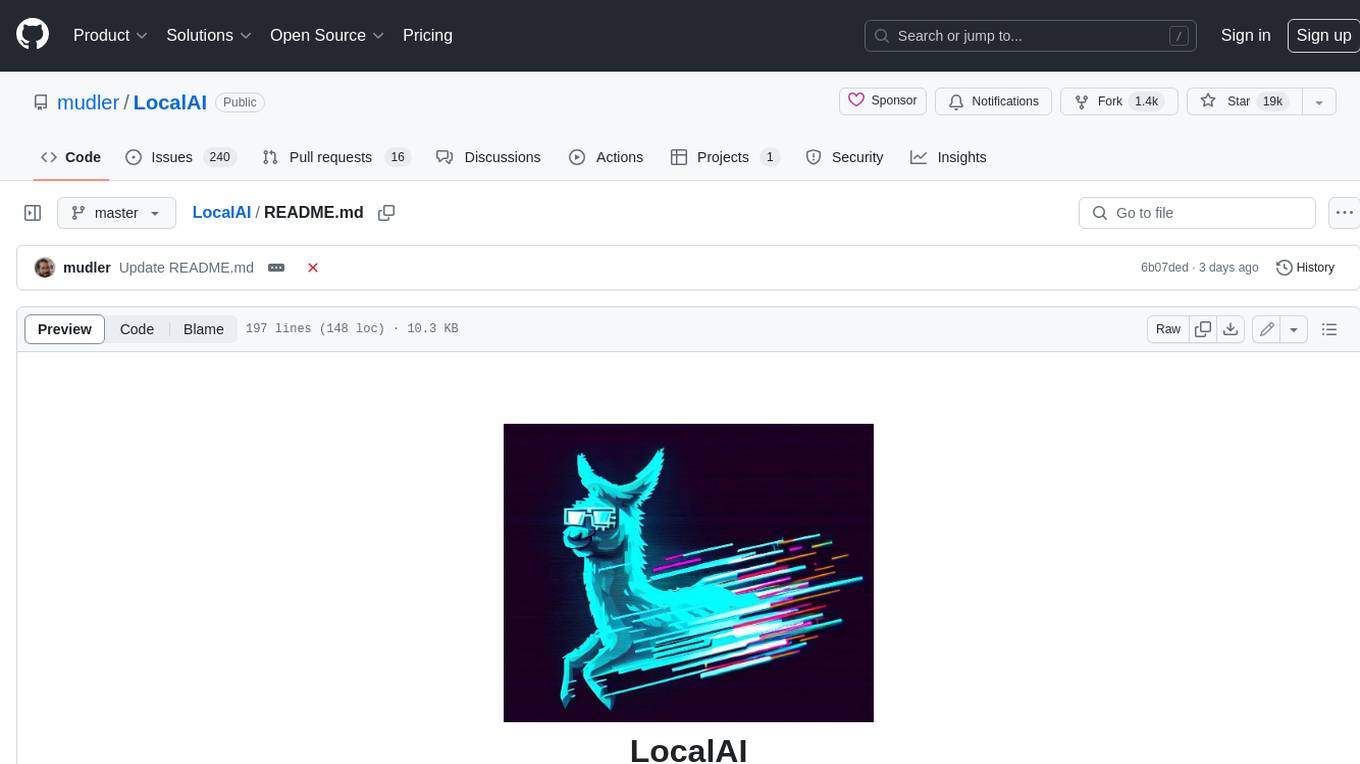The image size is (1360, 764).
Task: Show the failed checks red X status
Action: point(313,267)
